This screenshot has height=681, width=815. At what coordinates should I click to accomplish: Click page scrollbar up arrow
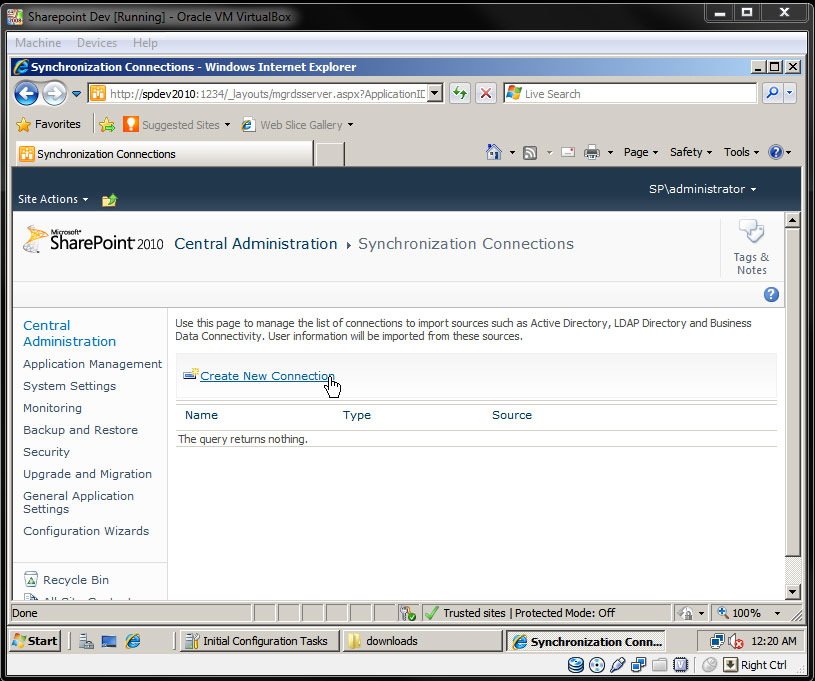792,220
